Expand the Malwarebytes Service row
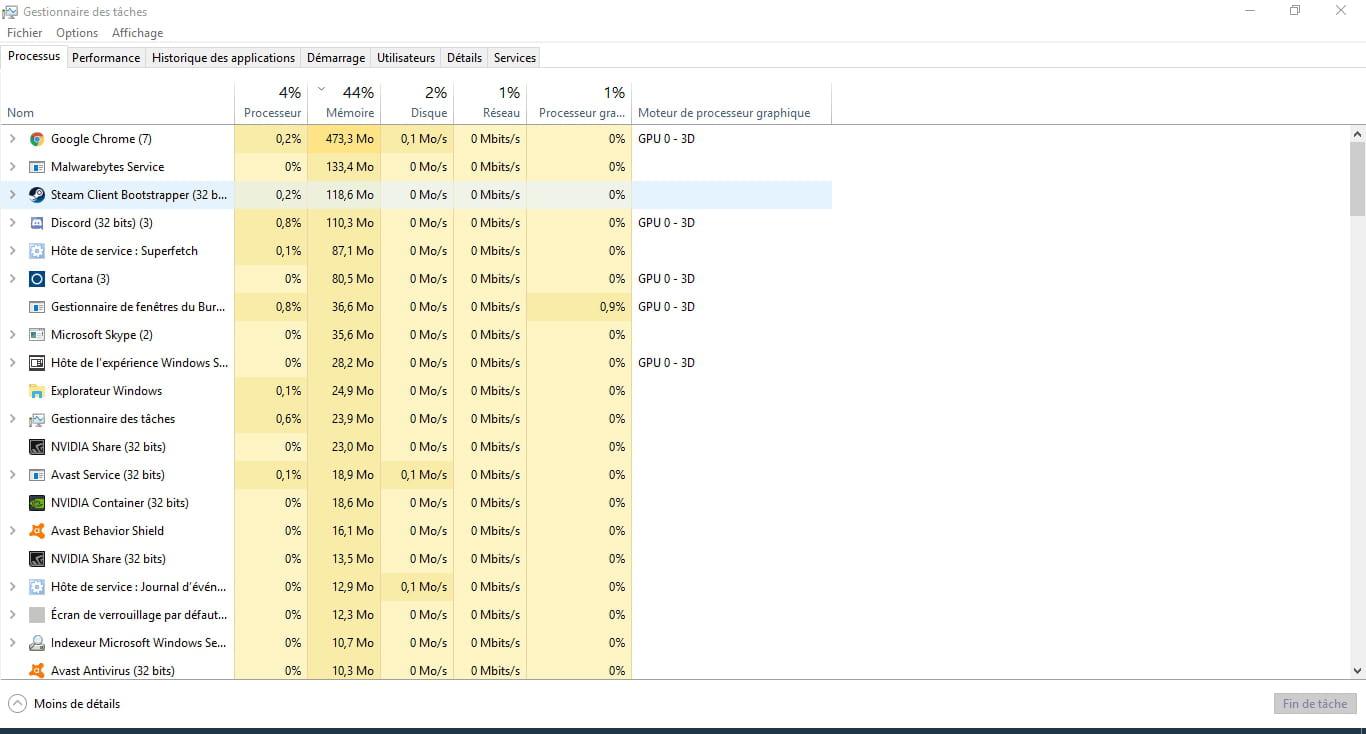The height and width of the screenshot is (734, 1366). pos(12,167)
